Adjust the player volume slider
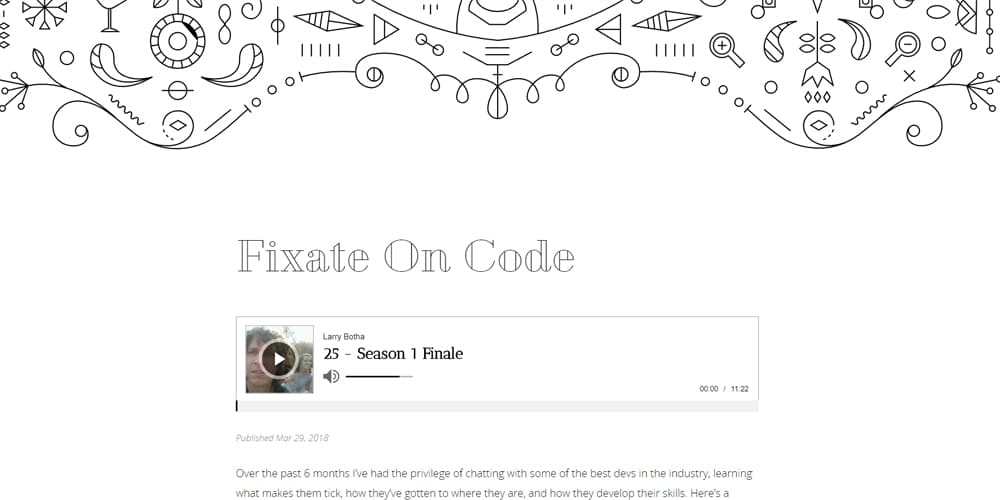The width and height of the screenshot is (1000, 500). tap(379, 376)
